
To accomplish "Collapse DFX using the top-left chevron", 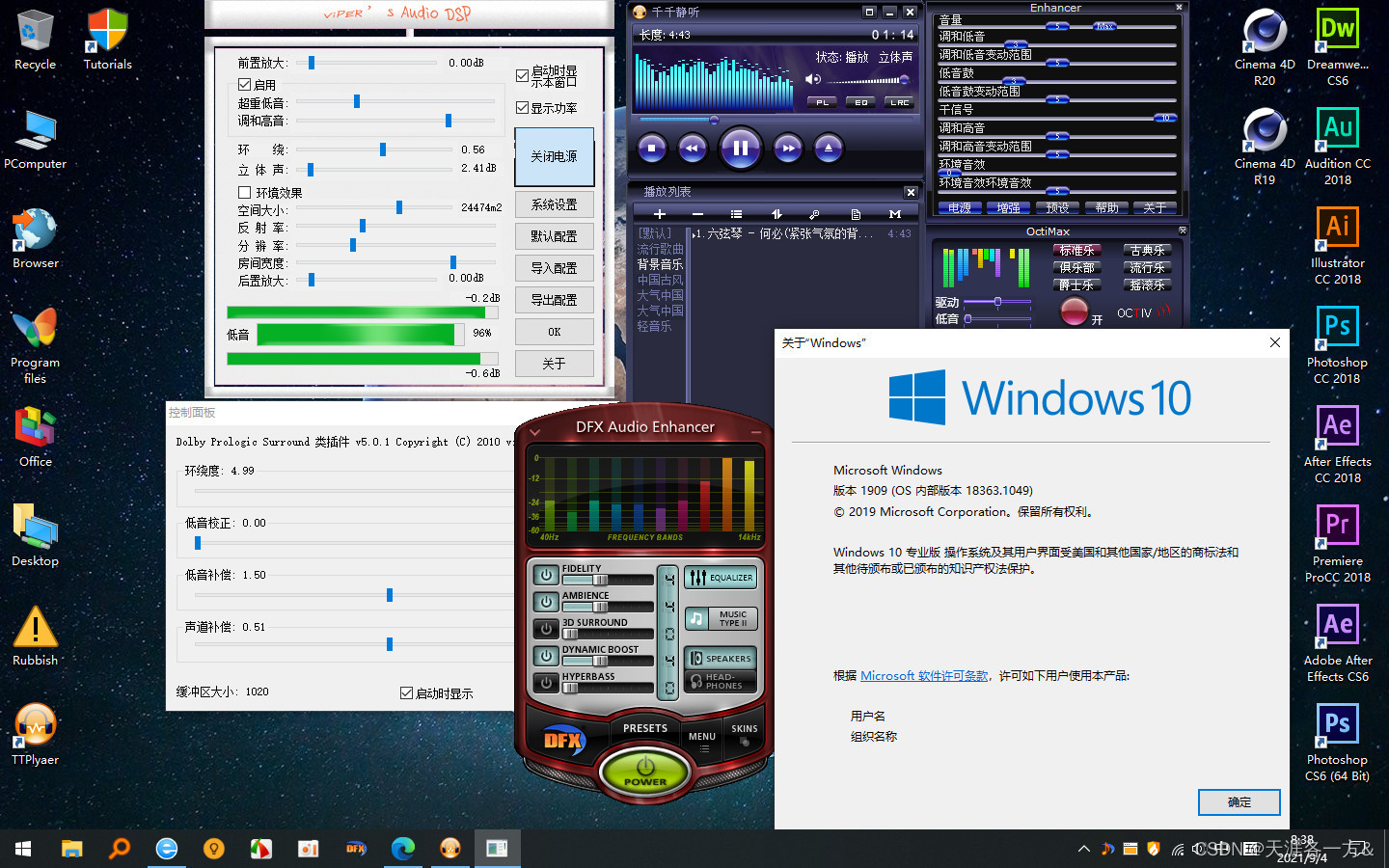I will 534,432.
